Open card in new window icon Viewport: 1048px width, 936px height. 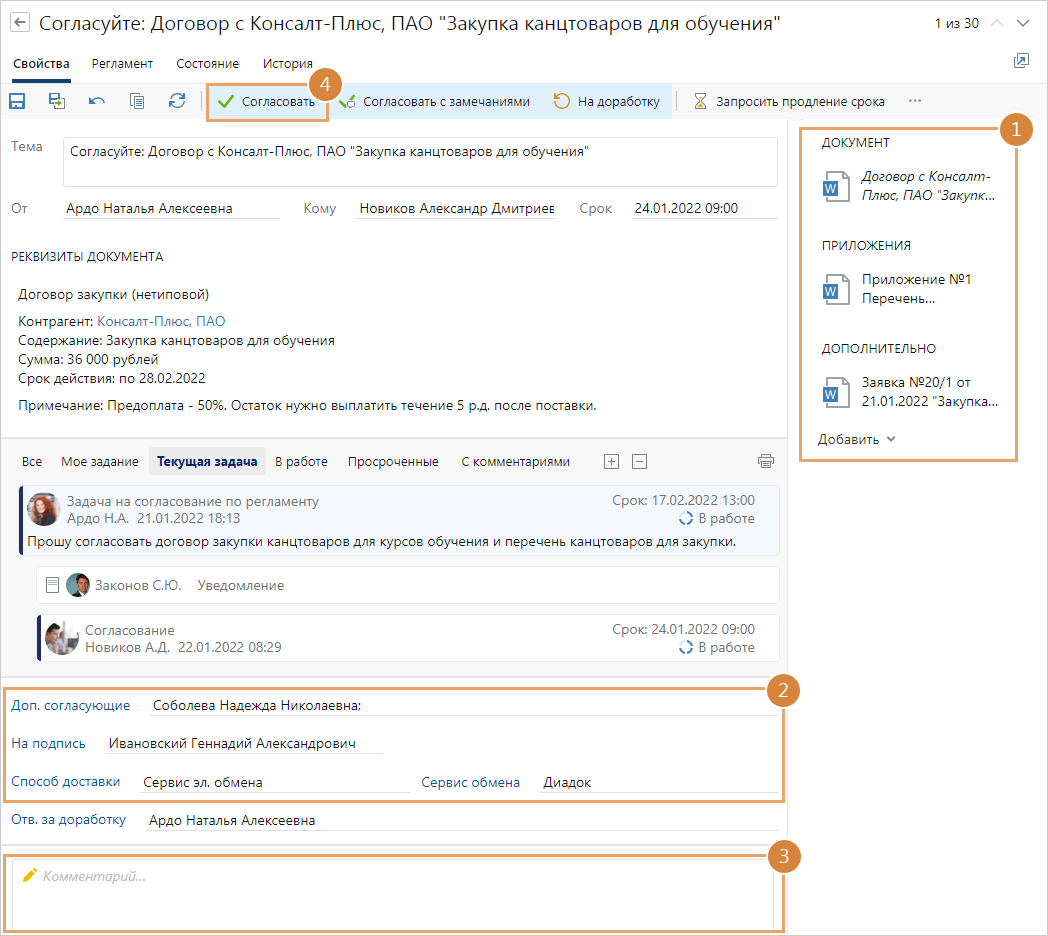[1021, 62]
